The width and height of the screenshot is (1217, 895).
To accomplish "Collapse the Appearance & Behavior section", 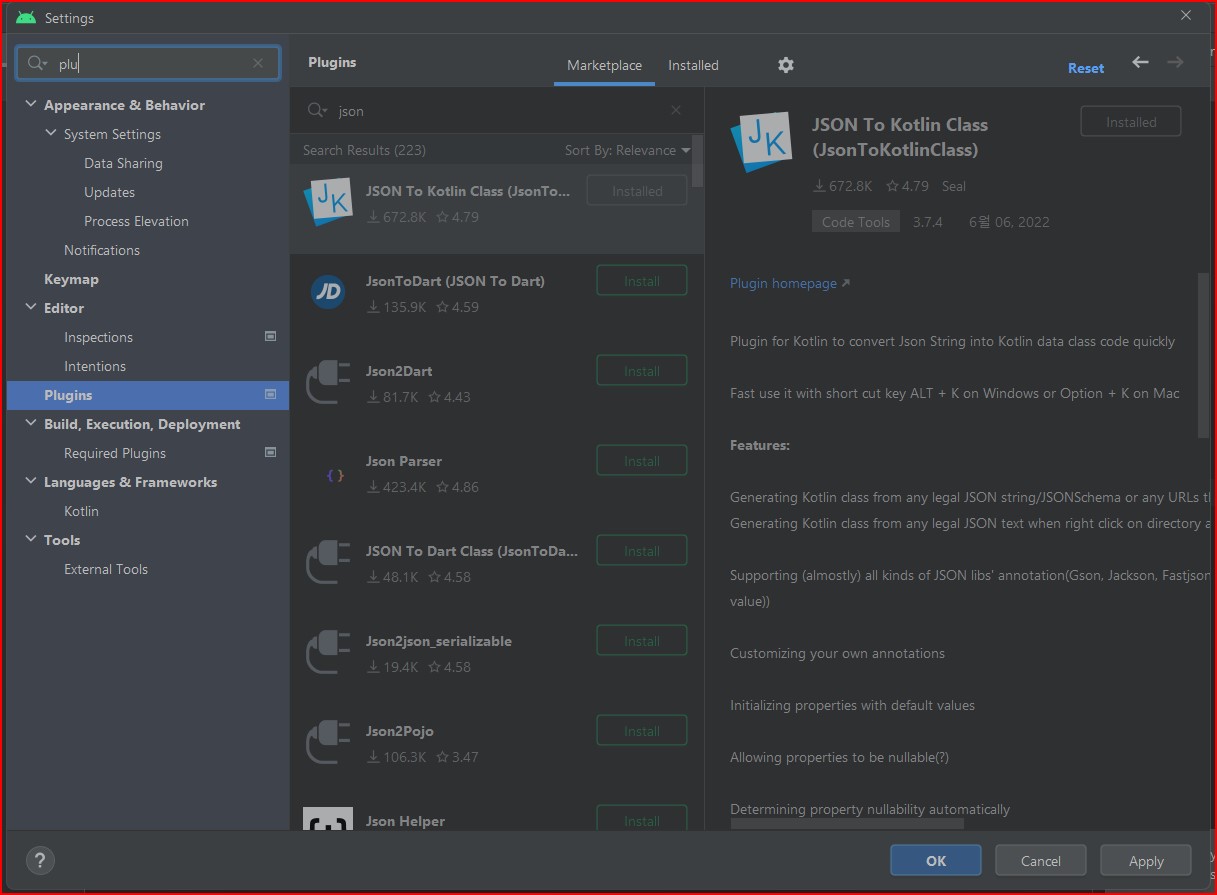I will [31, 104].
